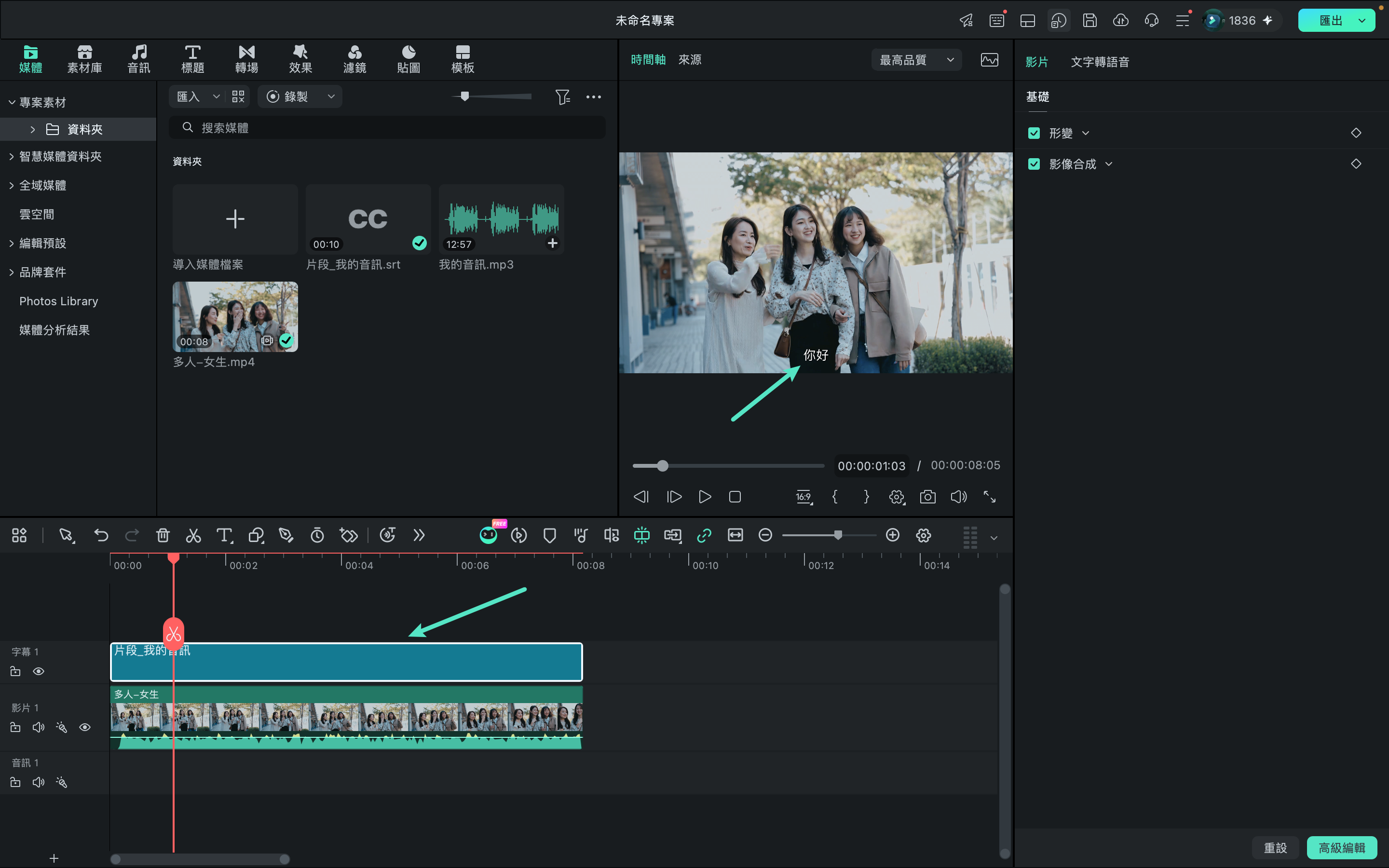Click the 重設 reset button
The height and width of the screenshot is (868, 1389).
click(x=1275, y=847)
